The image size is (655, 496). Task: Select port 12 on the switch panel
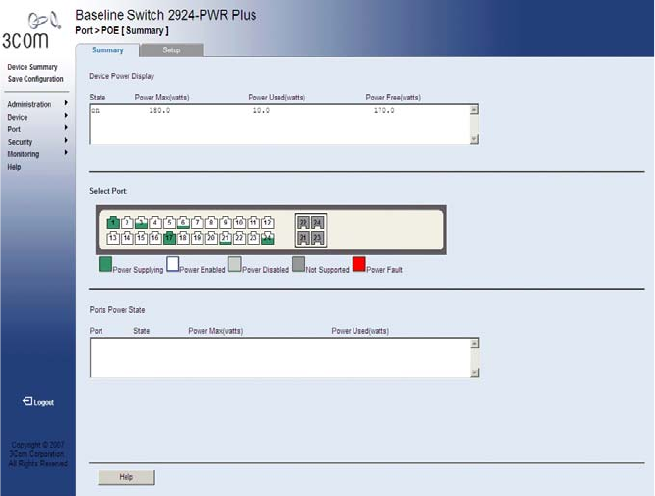tap(268, 223)
